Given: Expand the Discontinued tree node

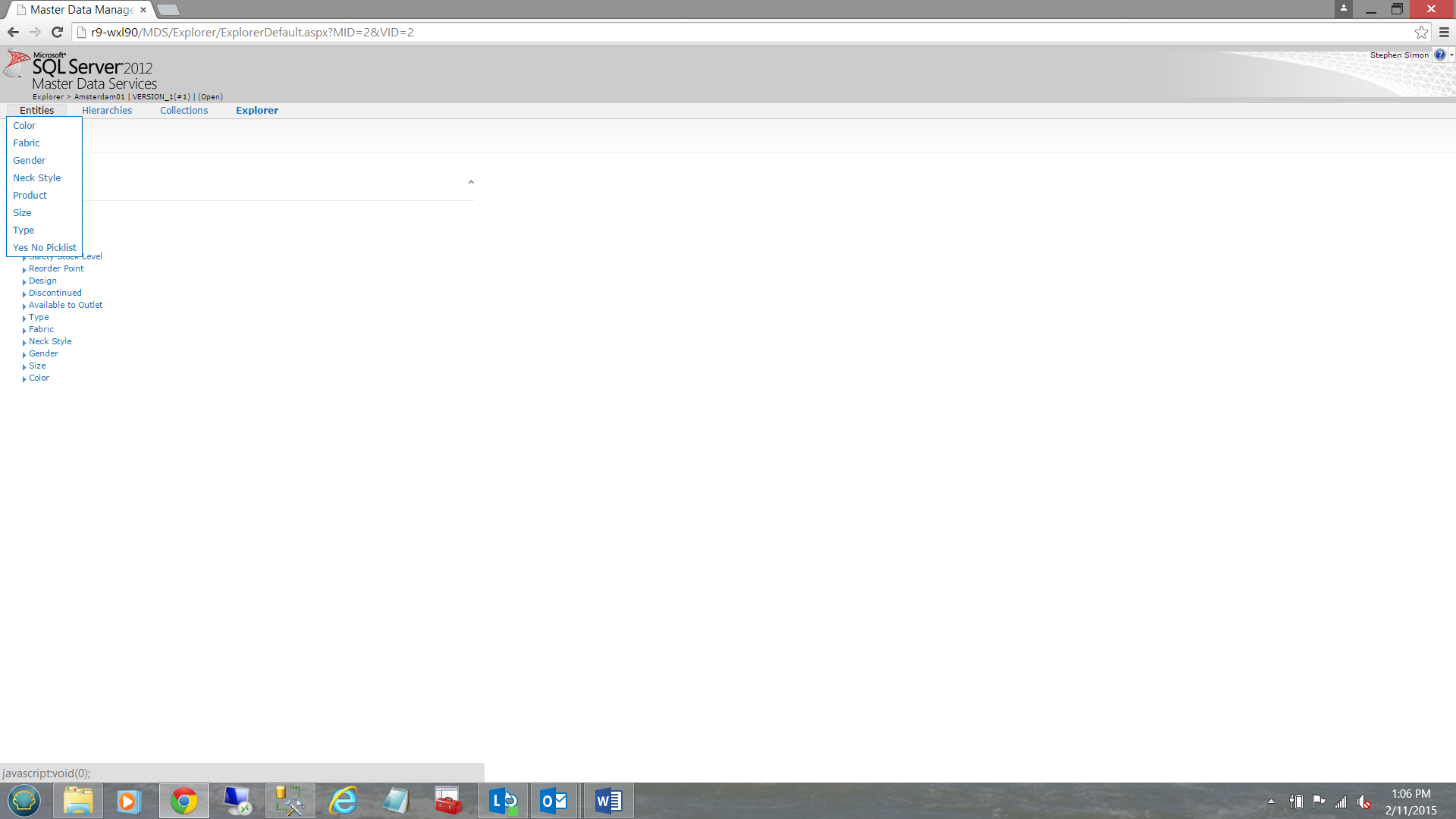Looking at the screenshot, I should pos(24,293).
